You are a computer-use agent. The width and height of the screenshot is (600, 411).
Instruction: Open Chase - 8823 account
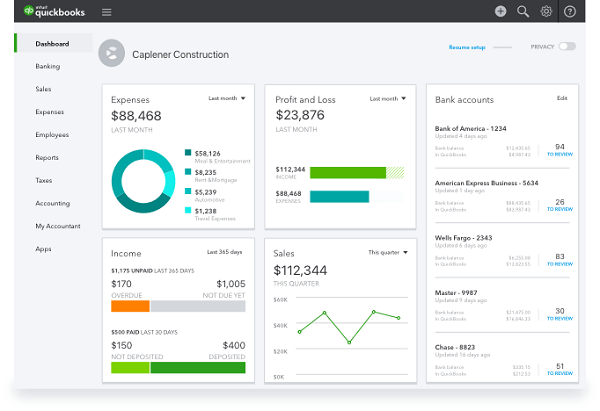455,347
